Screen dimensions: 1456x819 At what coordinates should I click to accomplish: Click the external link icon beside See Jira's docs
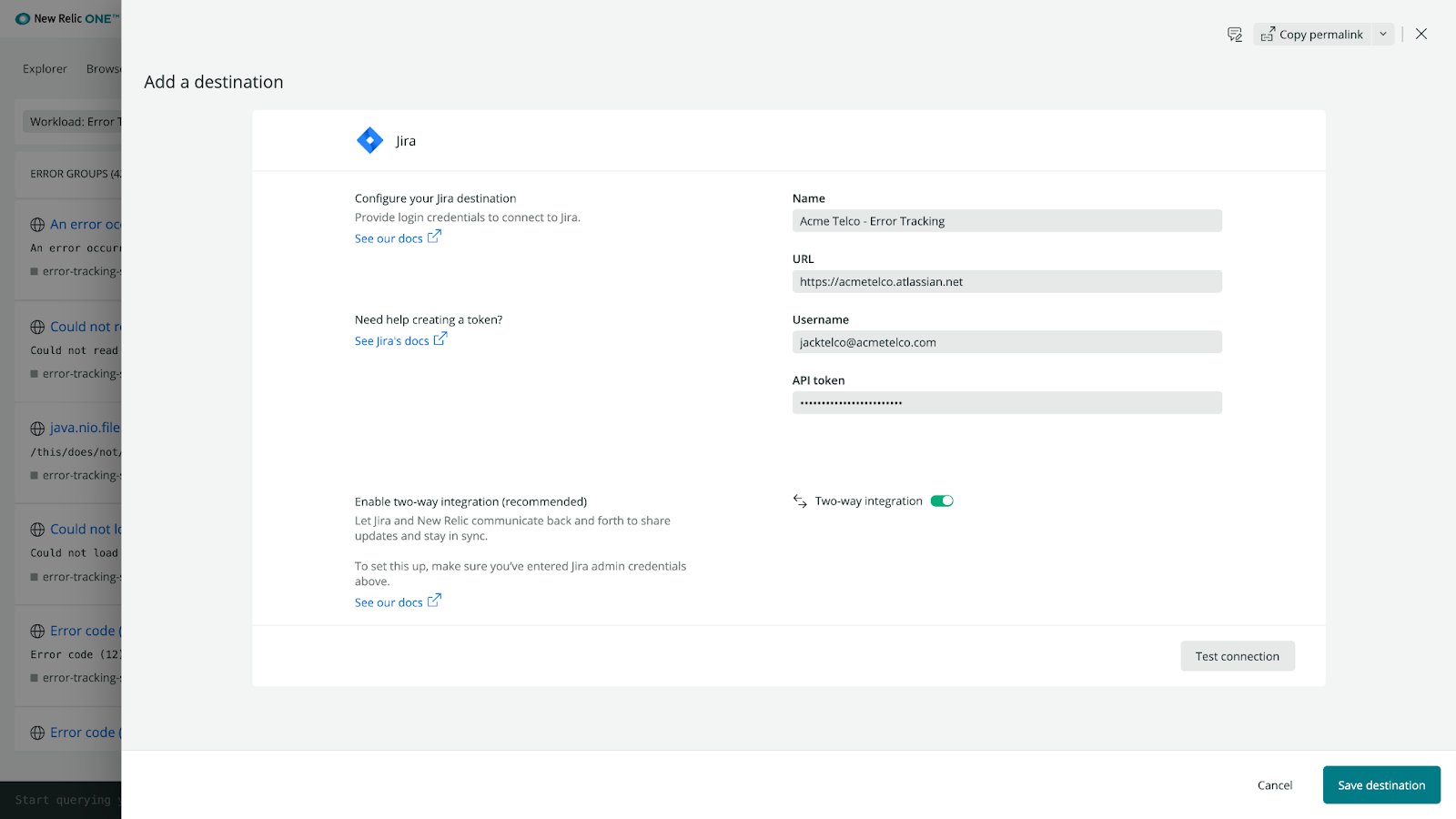[x=440, y=339]
